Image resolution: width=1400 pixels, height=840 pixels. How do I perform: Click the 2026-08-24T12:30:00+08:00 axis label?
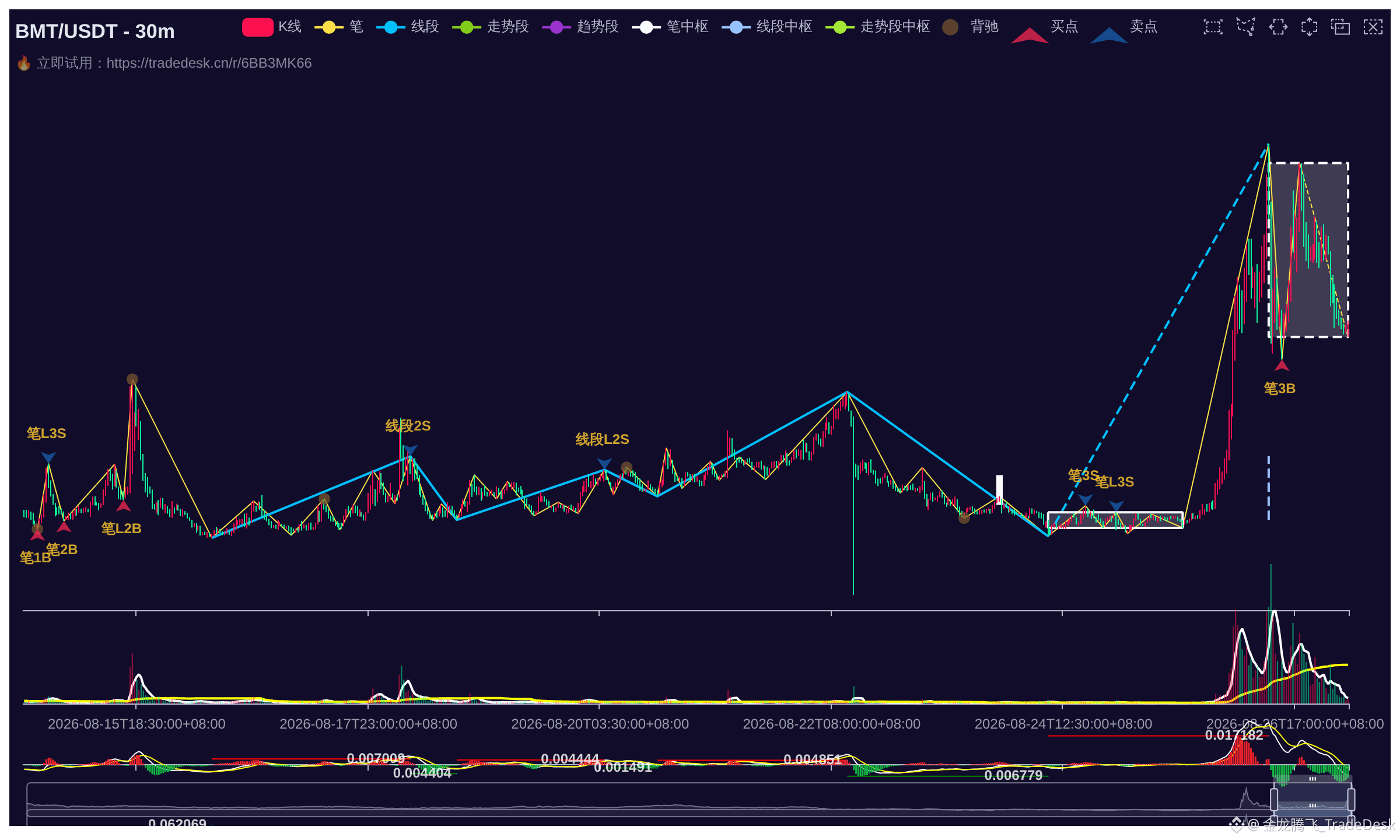coord(1063,724)
